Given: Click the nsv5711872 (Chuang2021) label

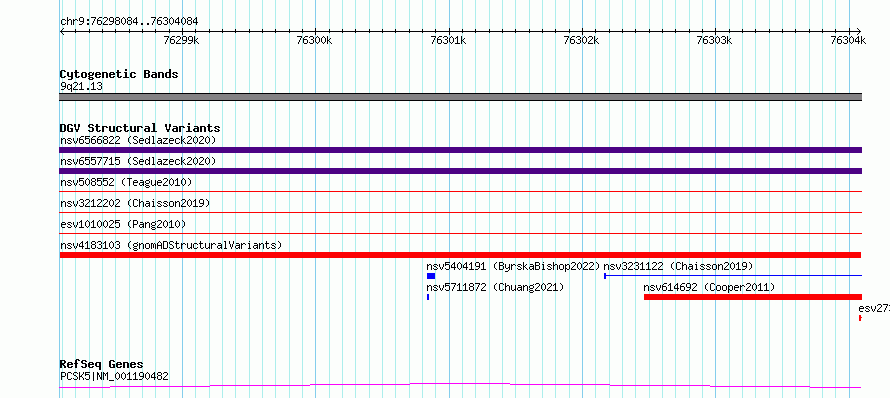Looking at the screenshot, I should tap(496, 287).
